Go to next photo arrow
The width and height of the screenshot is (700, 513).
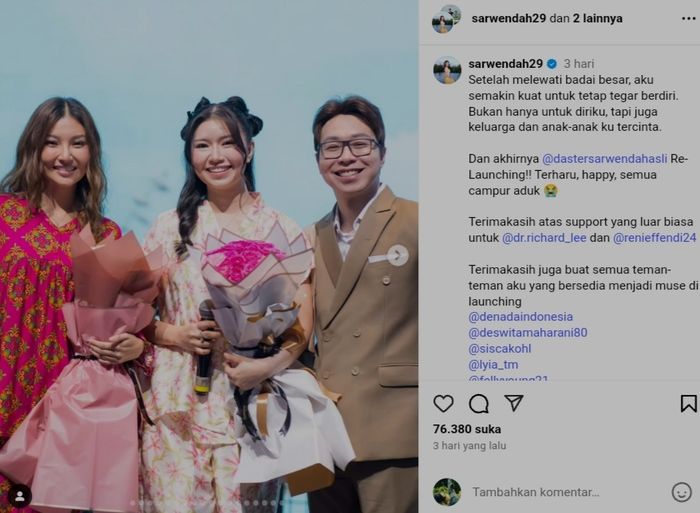tap(397, 255)
